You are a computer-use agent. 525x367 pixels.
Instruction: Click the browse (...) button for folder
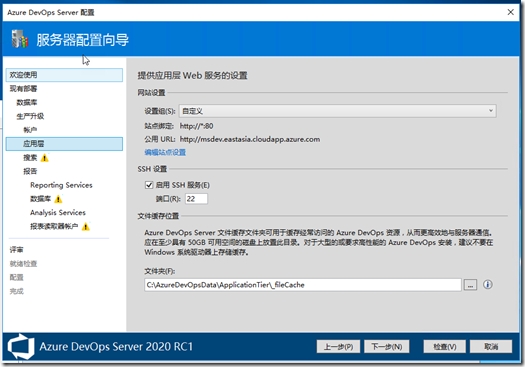coord(470,285)
